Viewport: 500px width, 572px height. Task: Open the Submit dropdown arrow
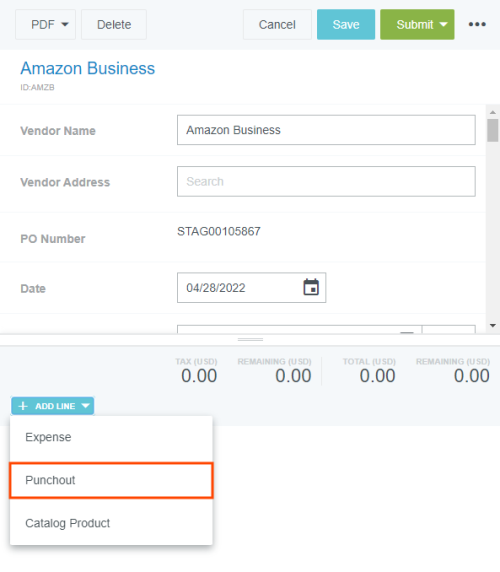click(443, 24)
